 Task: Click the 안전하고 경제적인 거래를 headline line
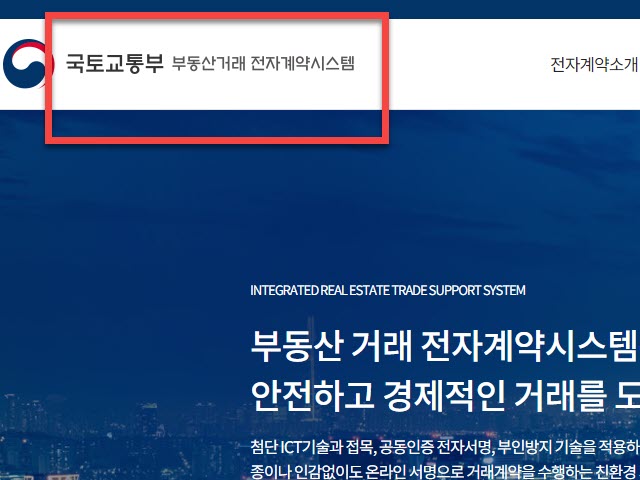[445, 396]
